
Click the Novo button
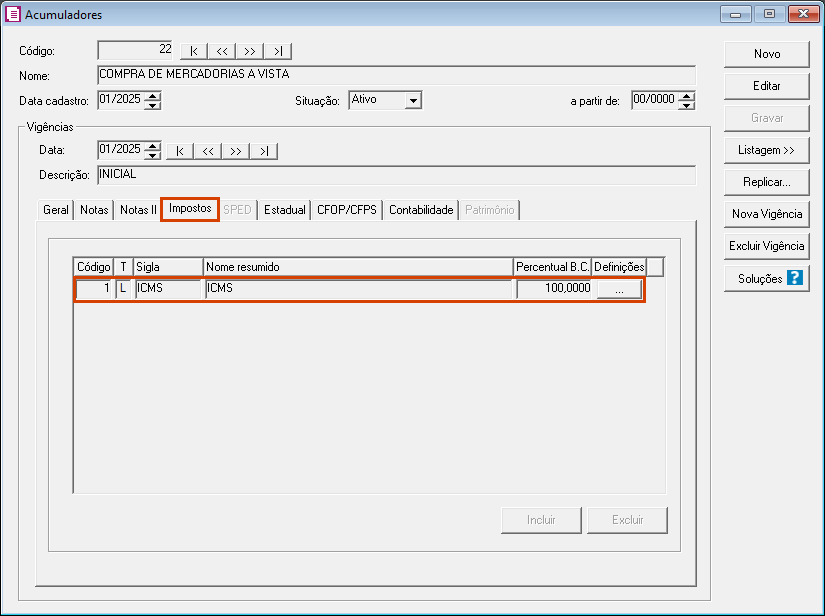[x=766, y=54]
